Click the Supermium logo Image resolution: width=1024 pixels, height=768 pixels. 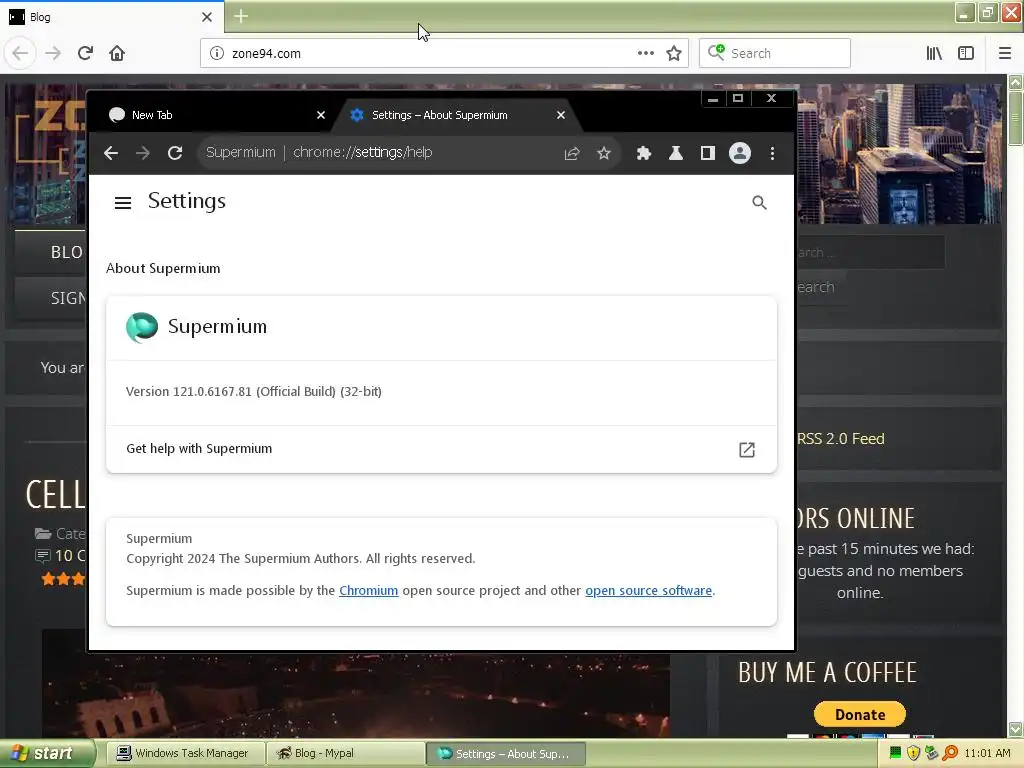[142, 327]
